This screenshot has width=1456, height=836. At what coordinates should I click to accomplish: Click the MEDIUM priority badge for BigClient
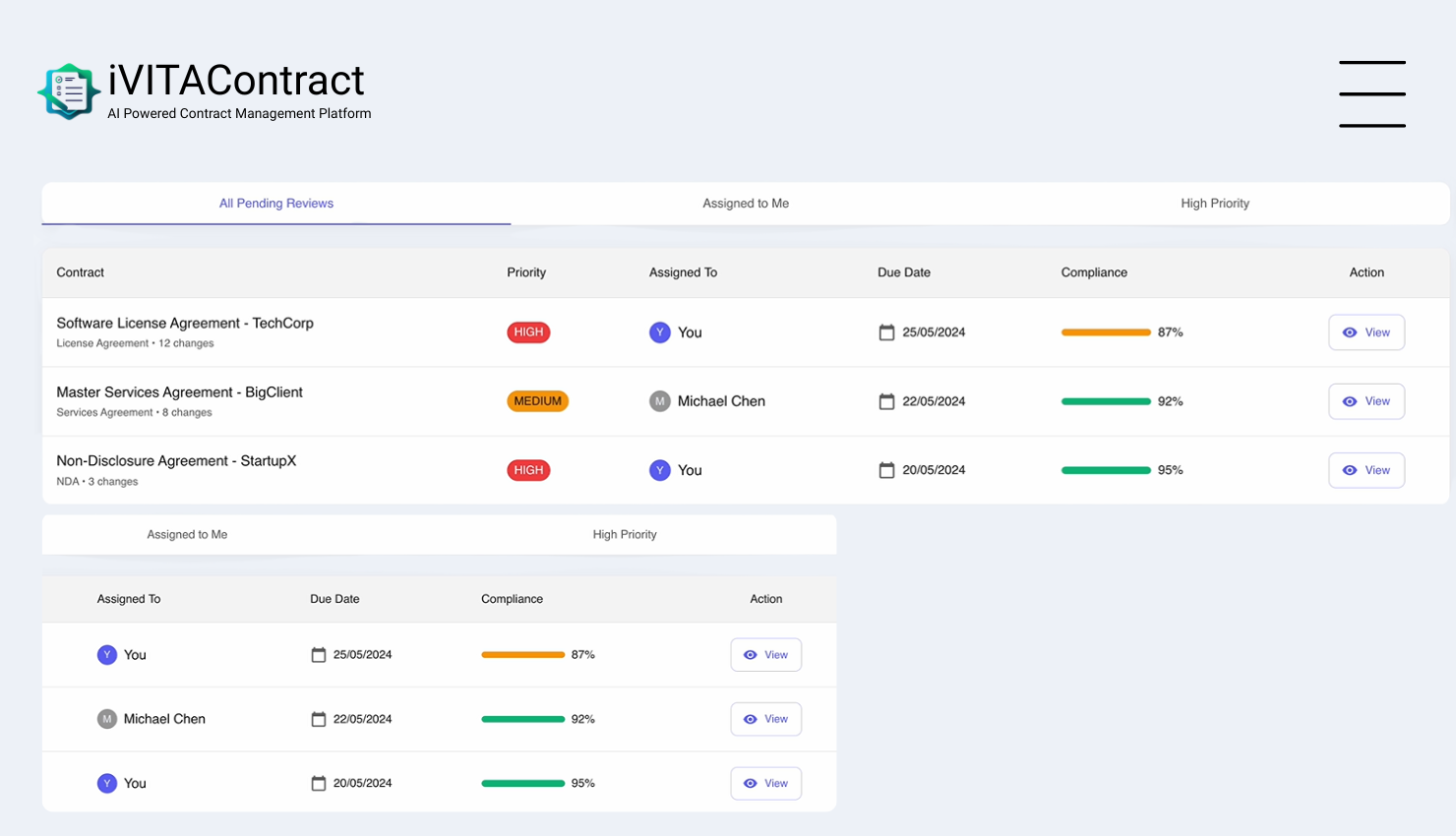(x=537, y=401)
